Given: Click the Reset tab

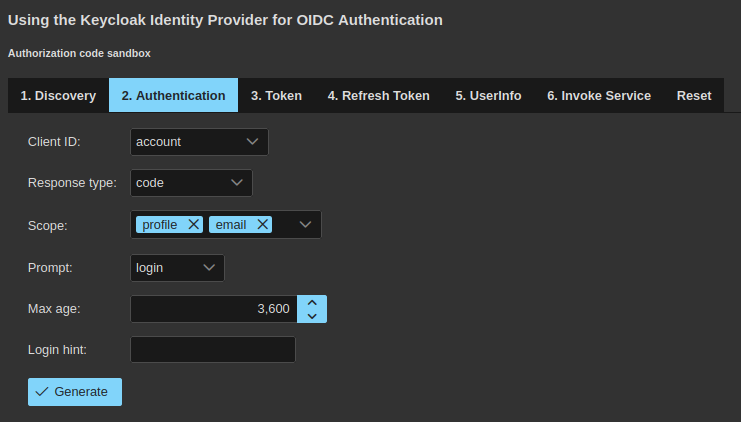Looking at the screenshot, I should tap(694, 95).
